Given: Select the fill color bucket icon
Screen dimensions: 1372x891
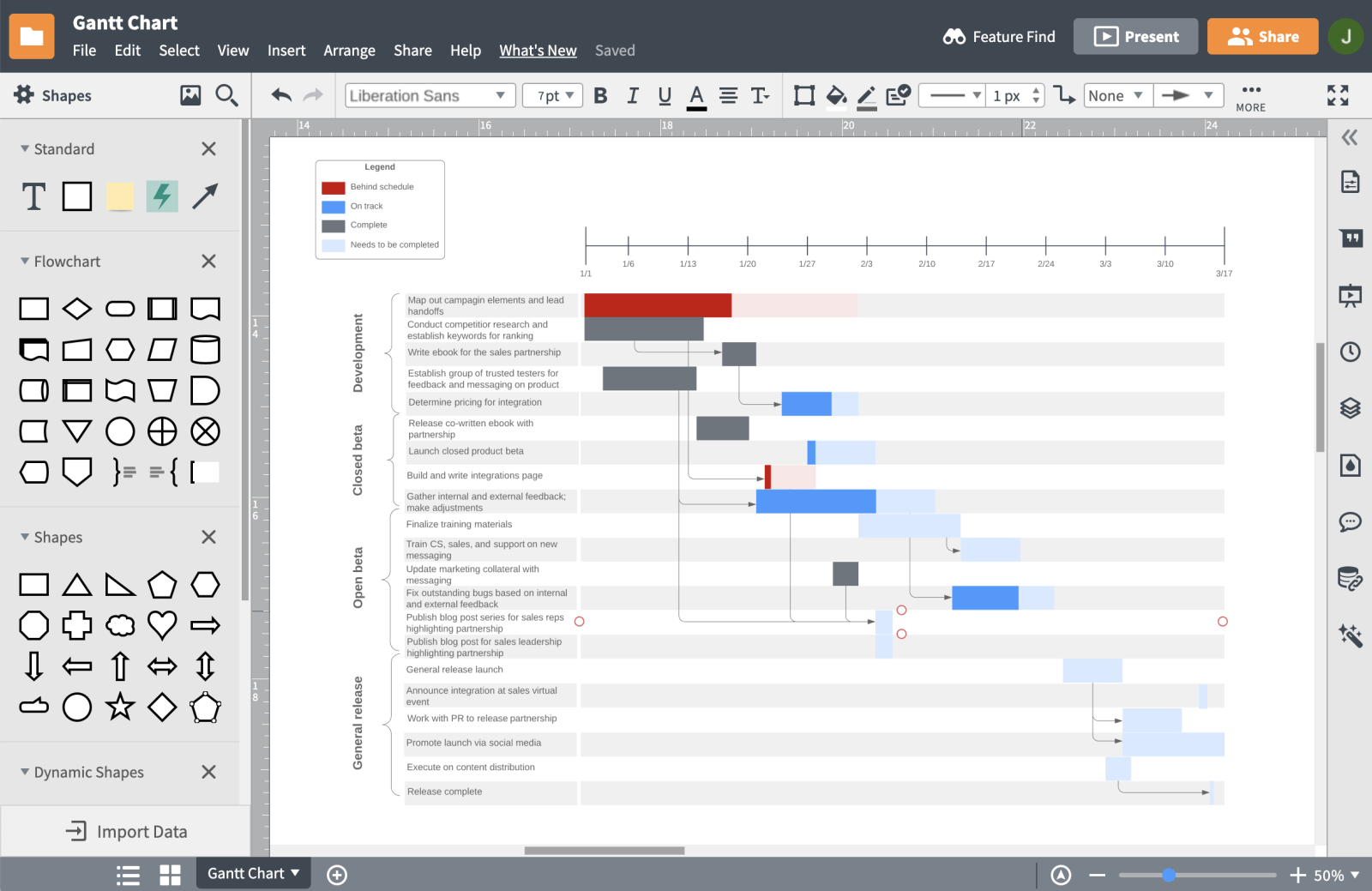Looking at the screenshot, I should click(836, 96).
